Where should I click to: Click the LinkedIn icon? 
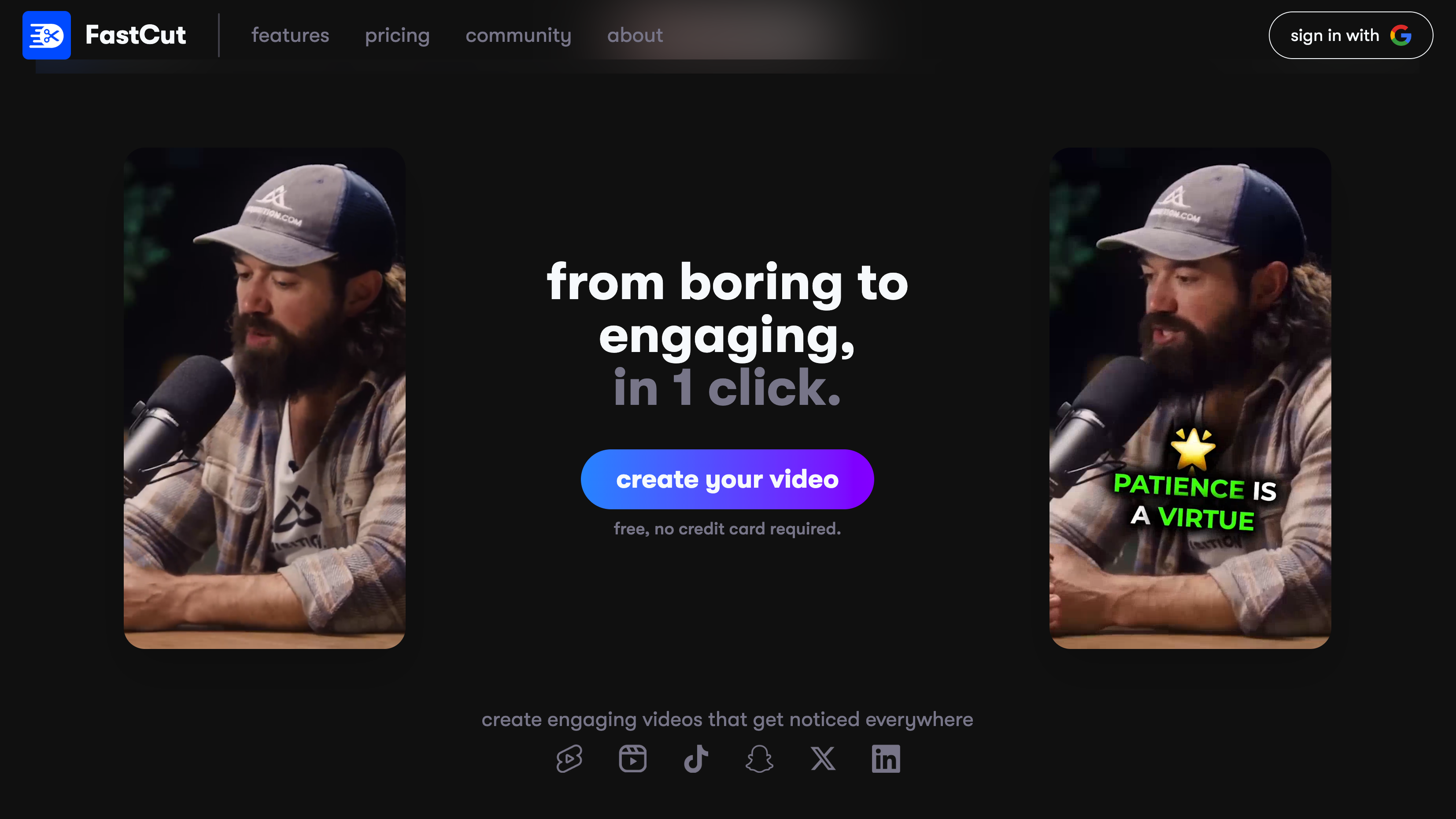click(886, 759)
